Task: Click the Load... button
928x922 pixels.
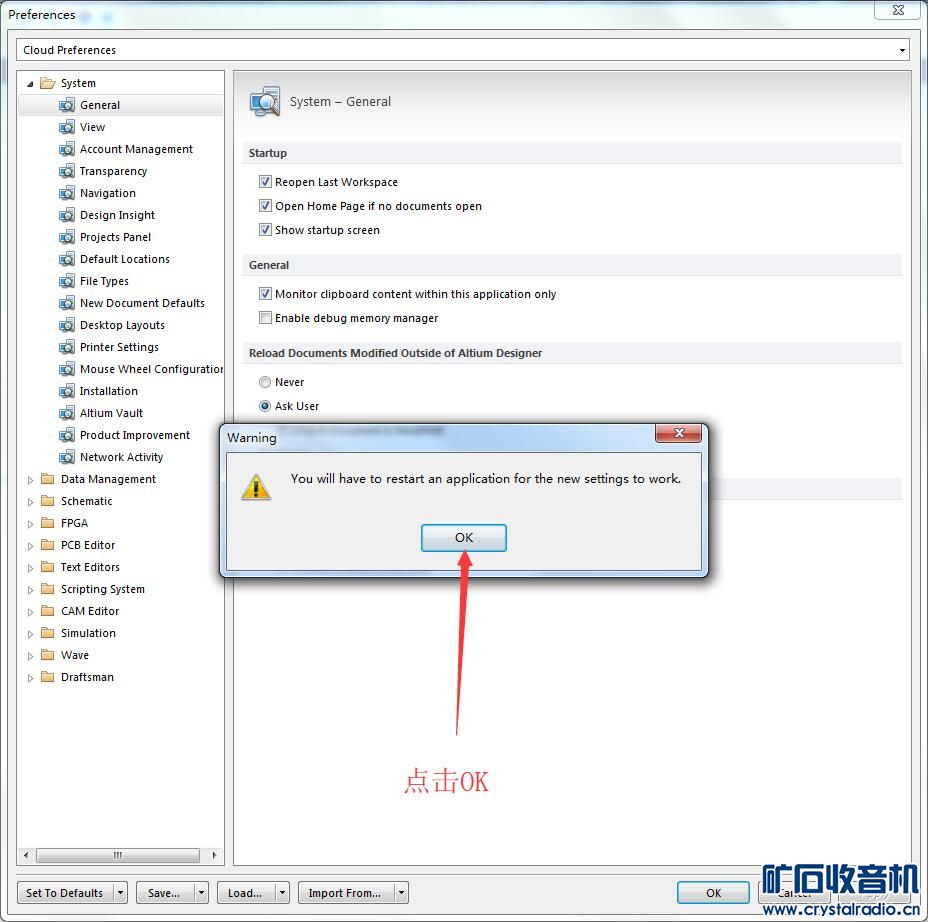Action: coord(246,893)
